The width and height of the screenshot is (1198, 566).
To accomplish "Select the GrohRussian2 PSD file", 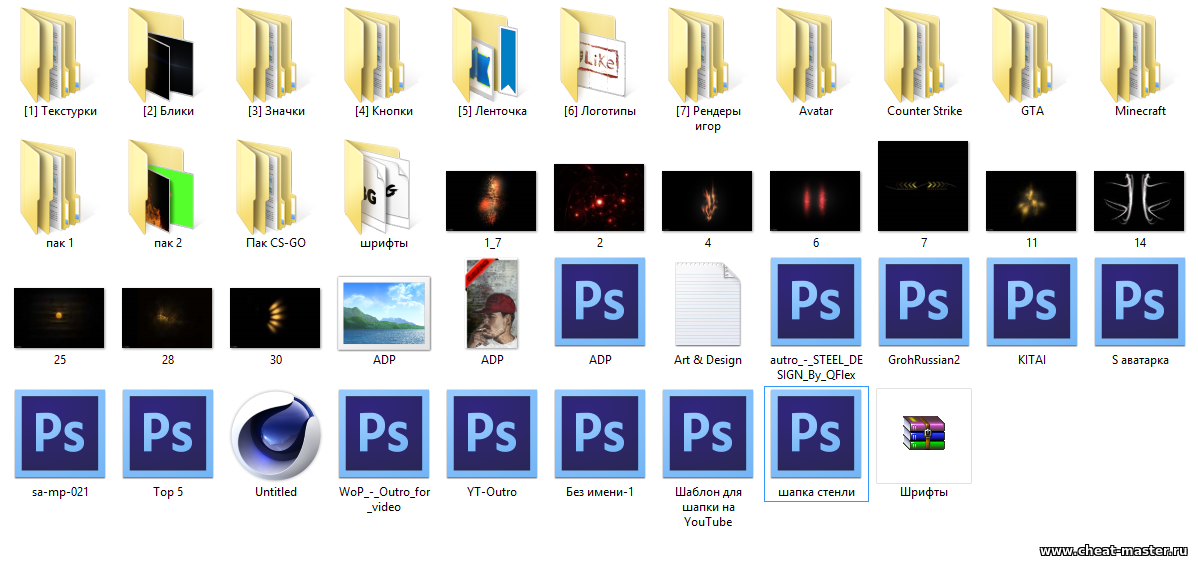I will (x=924, y=303).
